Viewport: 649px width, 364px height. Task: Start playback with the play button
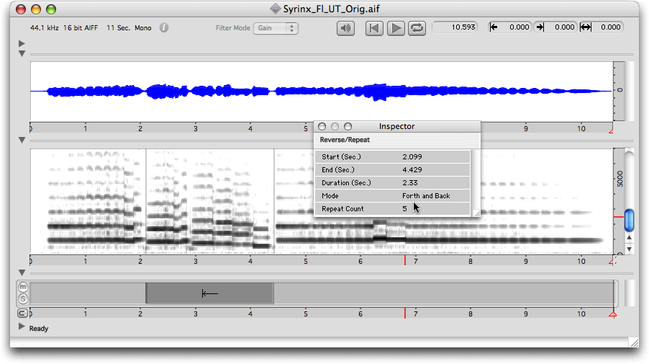396,28
